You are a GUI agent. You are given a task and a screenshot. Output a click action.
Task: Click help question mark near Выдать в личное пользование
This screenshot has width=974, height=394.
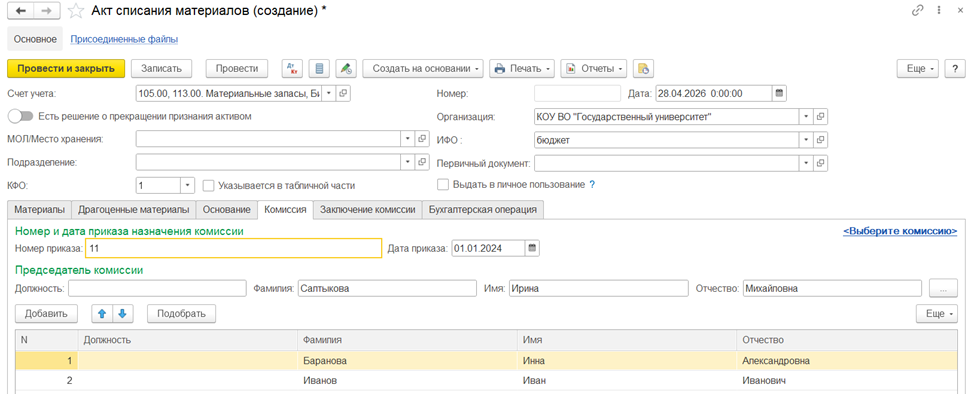coord(592,185)
